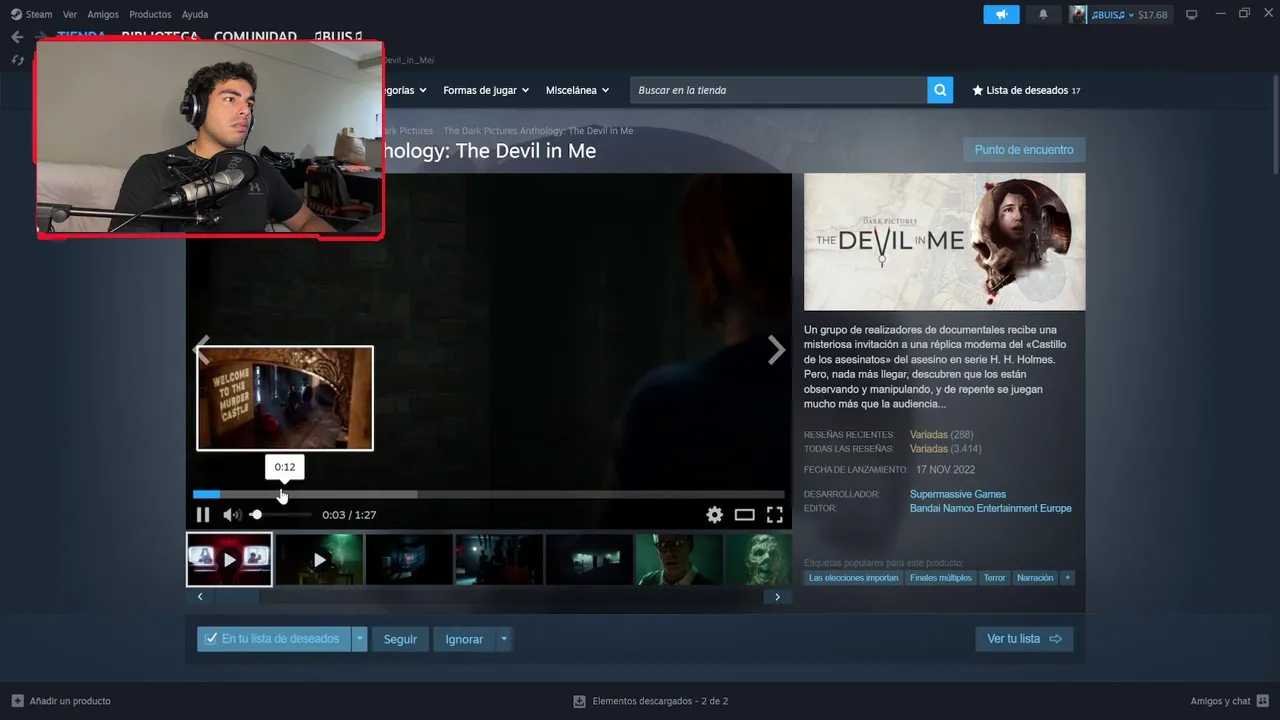Show previous media with left arrow
The height and width of the screenshot is (720, 1280).
pos(201,350)
